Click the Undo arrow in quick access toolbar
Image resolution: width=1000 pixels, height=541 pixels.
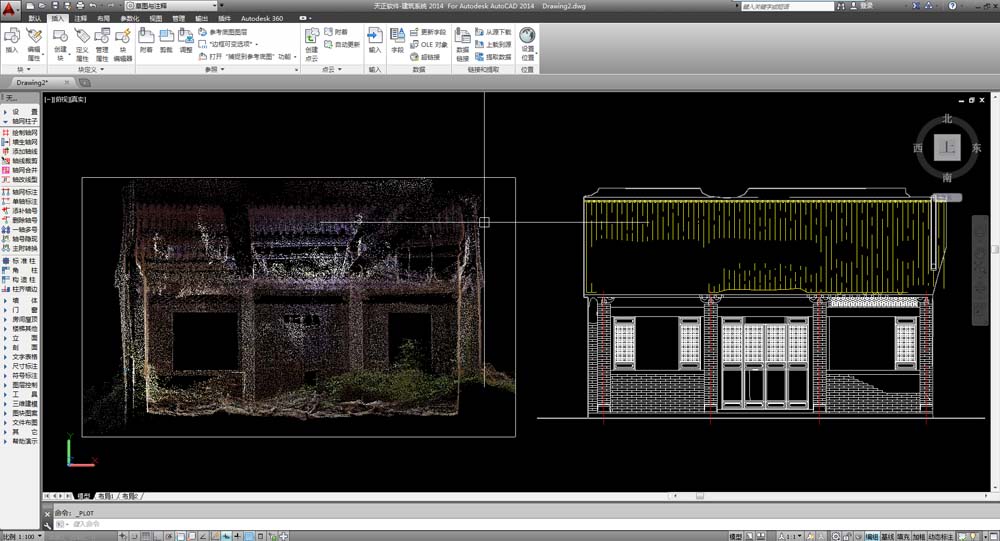(x=93, y=6)
